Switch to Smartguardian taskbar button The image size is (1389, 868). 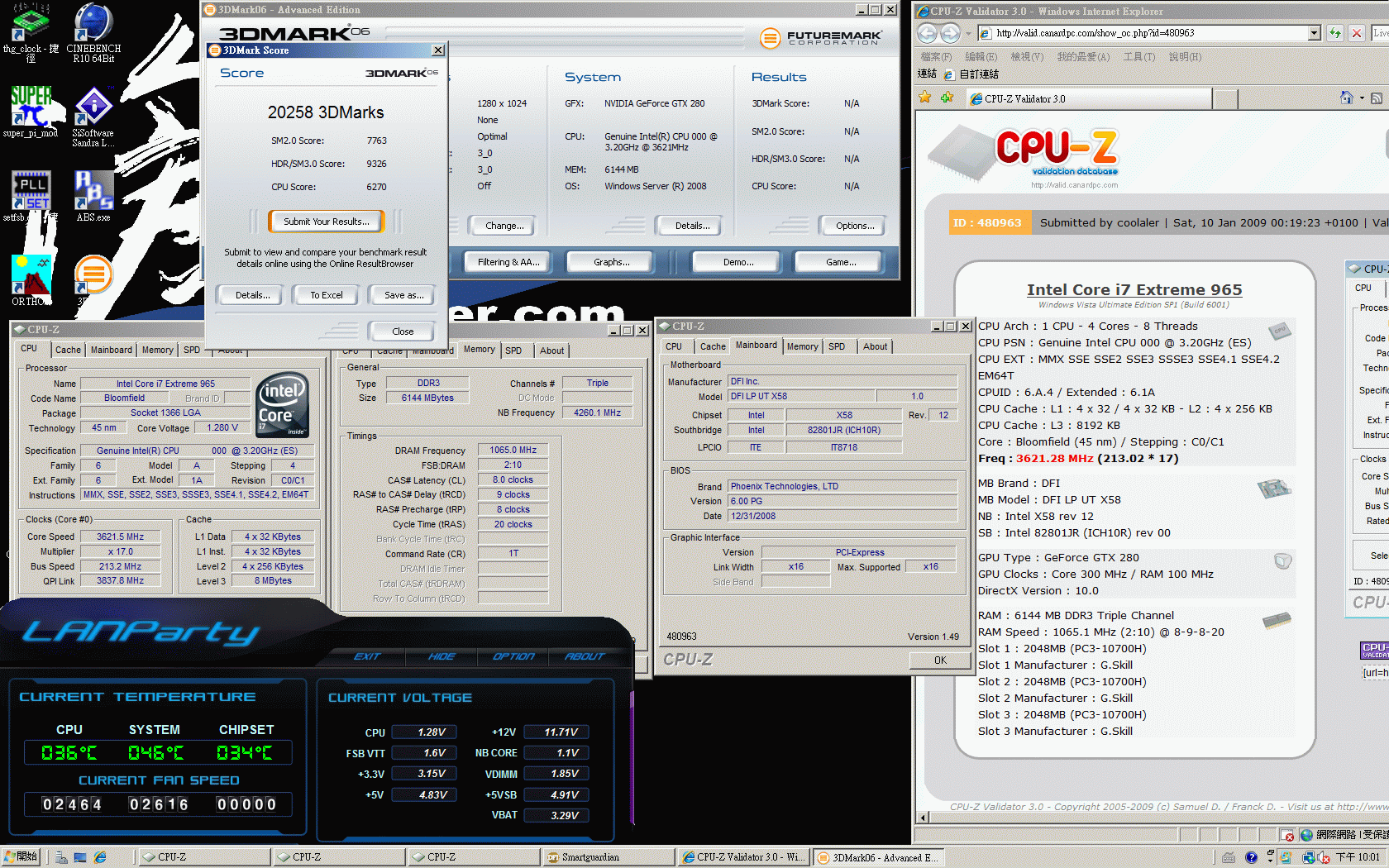[x=609, y=857]
